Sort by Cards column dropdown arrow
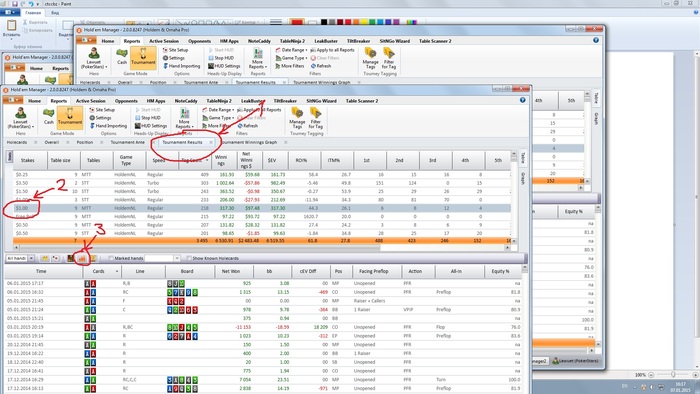The width and height of the screenshot is (700, 394). click(117, 271)
